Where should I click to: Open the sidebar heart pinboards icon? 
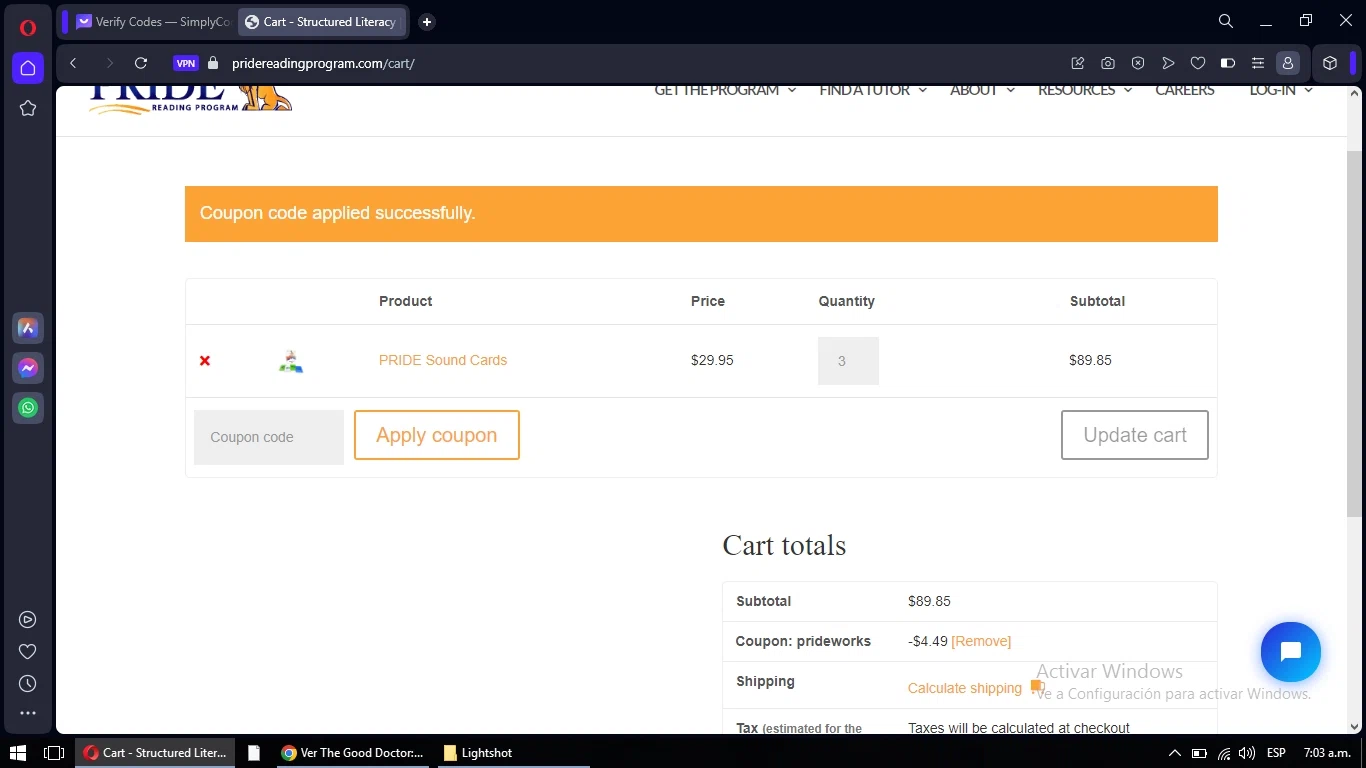coord(28,652)
